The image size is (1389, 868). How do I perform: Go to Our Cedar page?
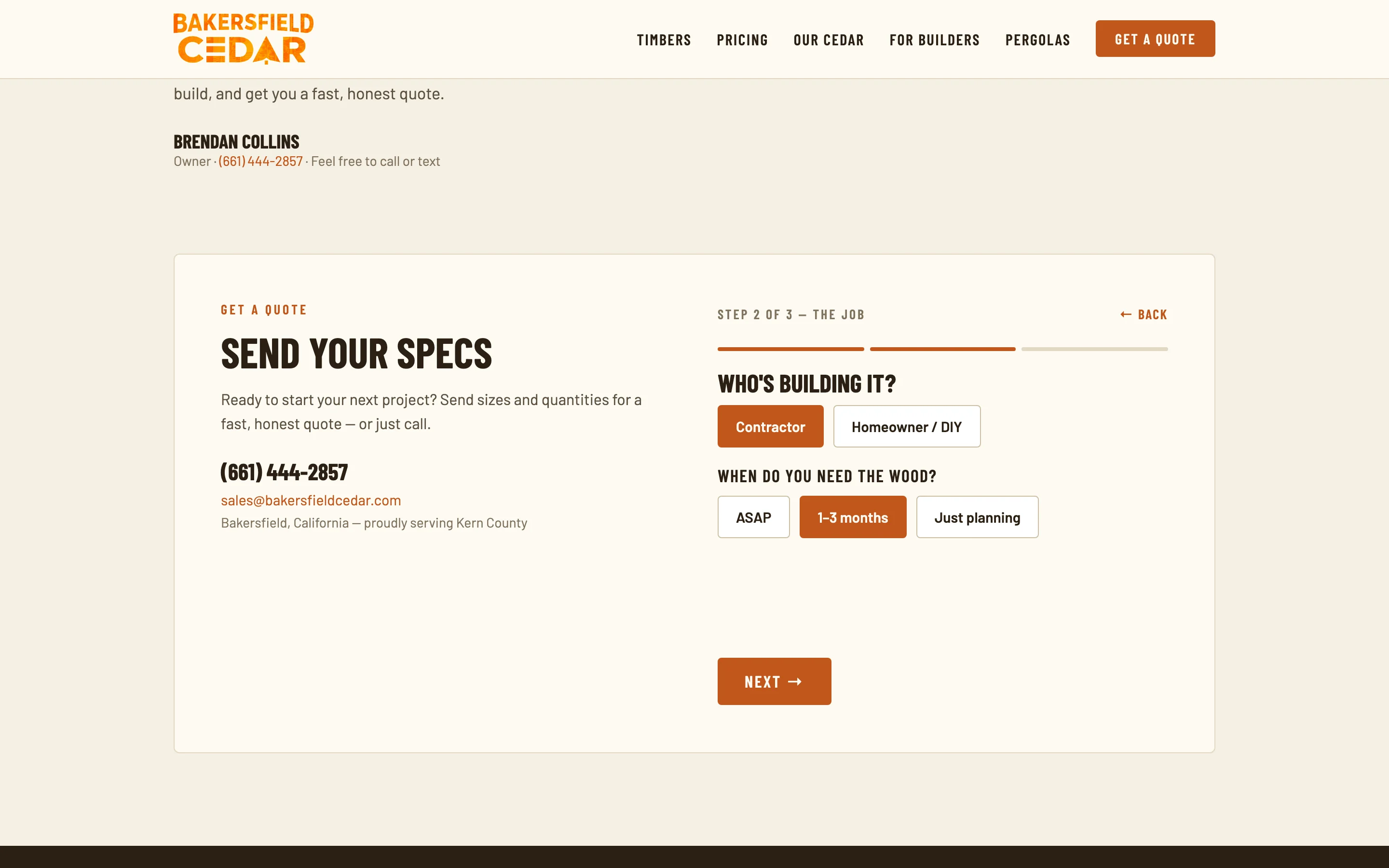point(828,40)
